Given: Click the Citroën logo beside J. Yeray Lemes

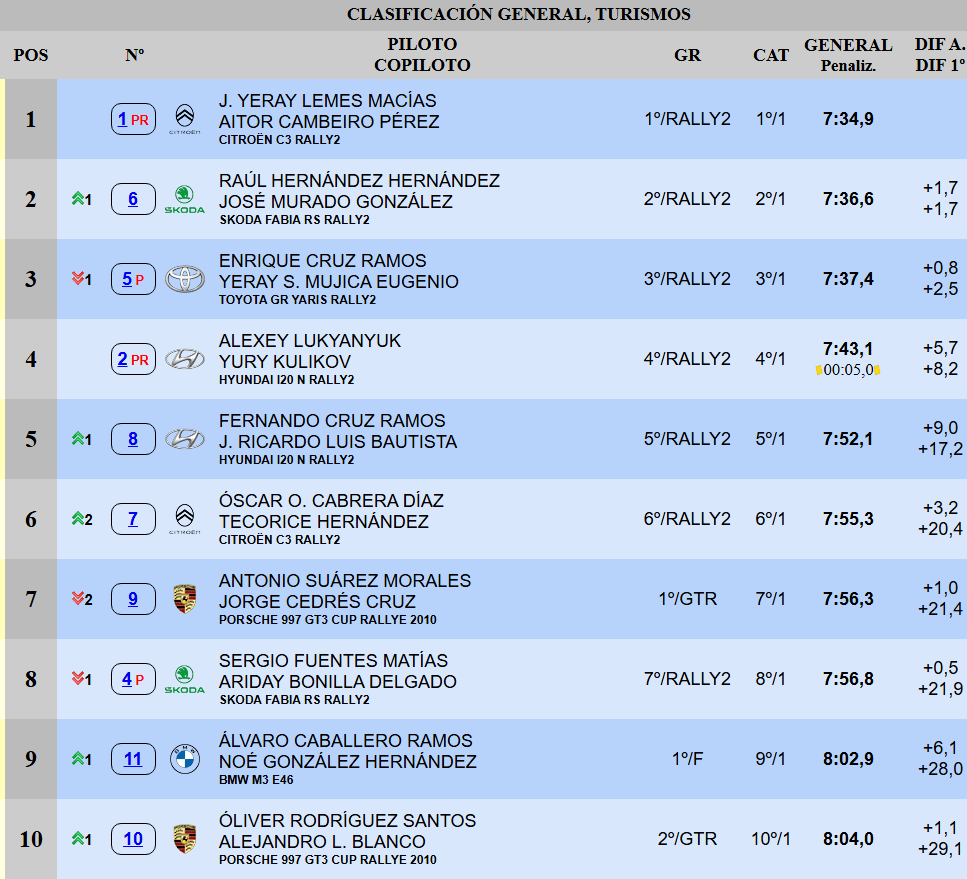Looking at the screenshot, I should click(x=184, y=118).
